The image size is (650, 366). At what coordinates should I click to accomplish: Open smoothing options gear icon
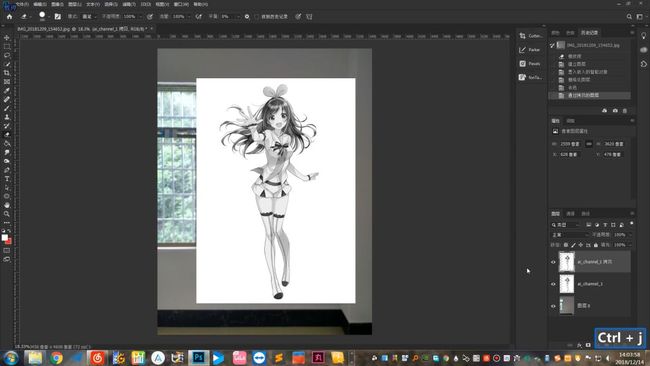click(x=247, y=17)
